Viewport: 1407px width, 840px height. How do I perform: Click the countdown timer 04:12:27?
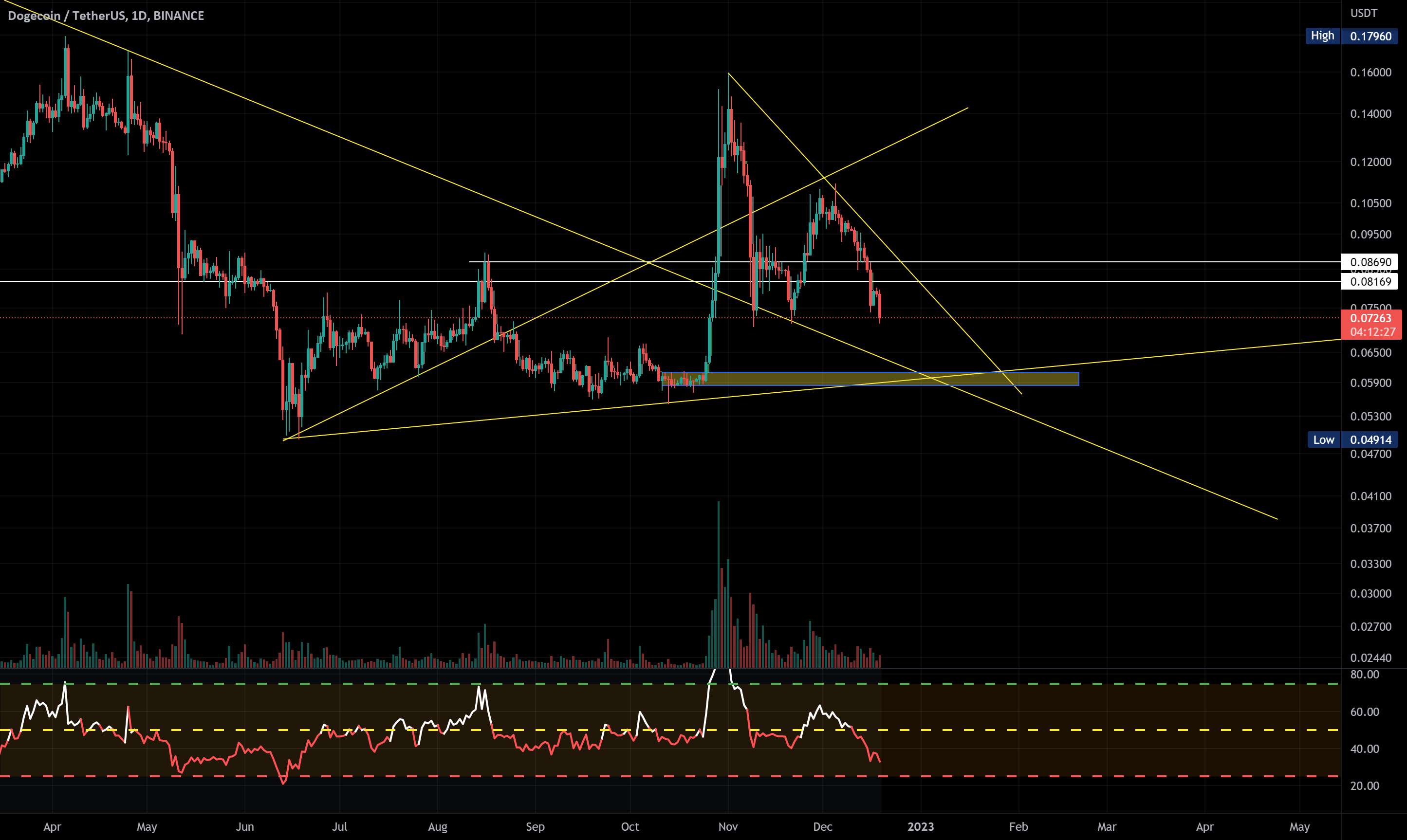click(x=1373, y=332)
